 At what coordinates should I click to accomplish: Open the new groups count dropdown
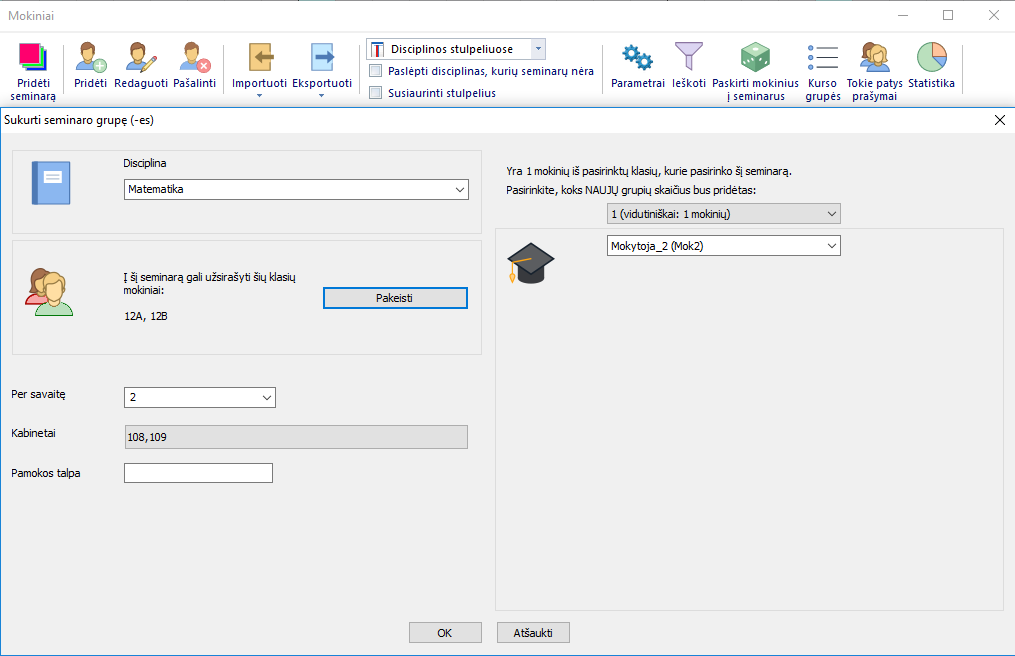[831, 213]
